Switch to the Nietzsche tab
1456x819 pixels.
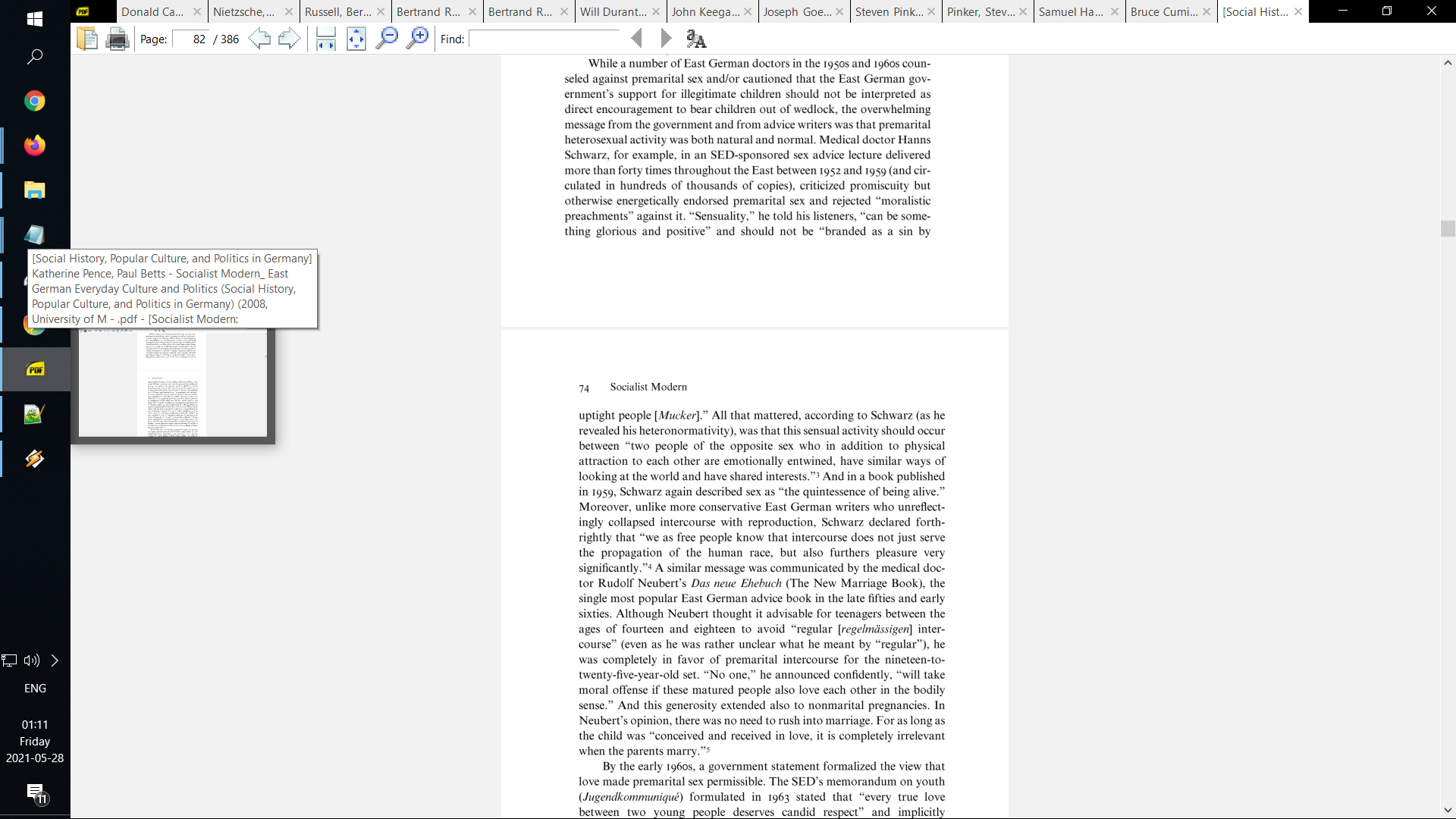click(x=244, y=11)
